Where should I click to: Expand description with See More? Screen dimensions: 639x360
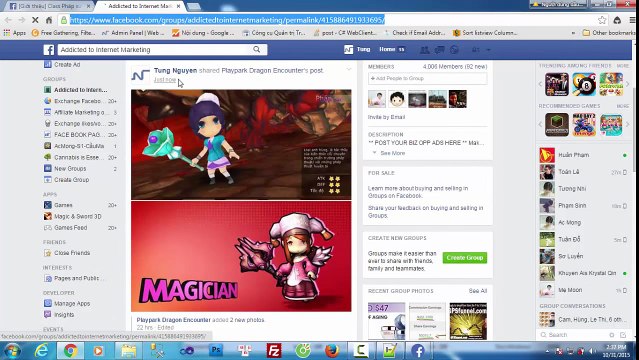coord(392,153)
